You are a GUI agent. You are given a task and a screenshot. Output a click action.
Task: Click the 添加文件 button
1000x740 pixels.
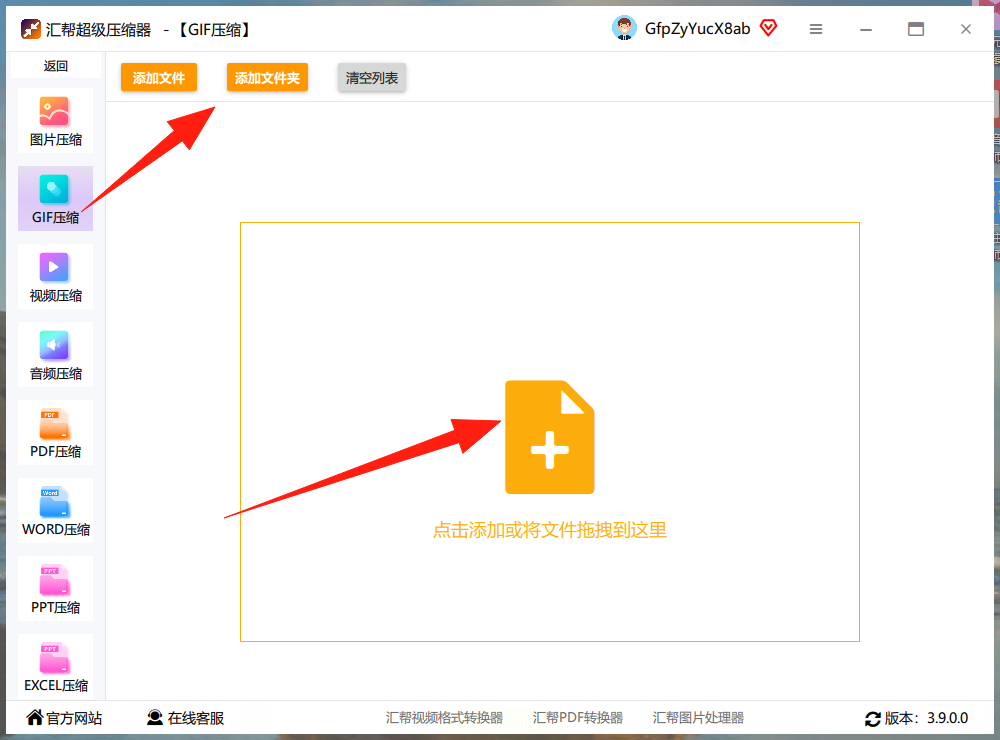pyautogui.click(x=159, y=78)
